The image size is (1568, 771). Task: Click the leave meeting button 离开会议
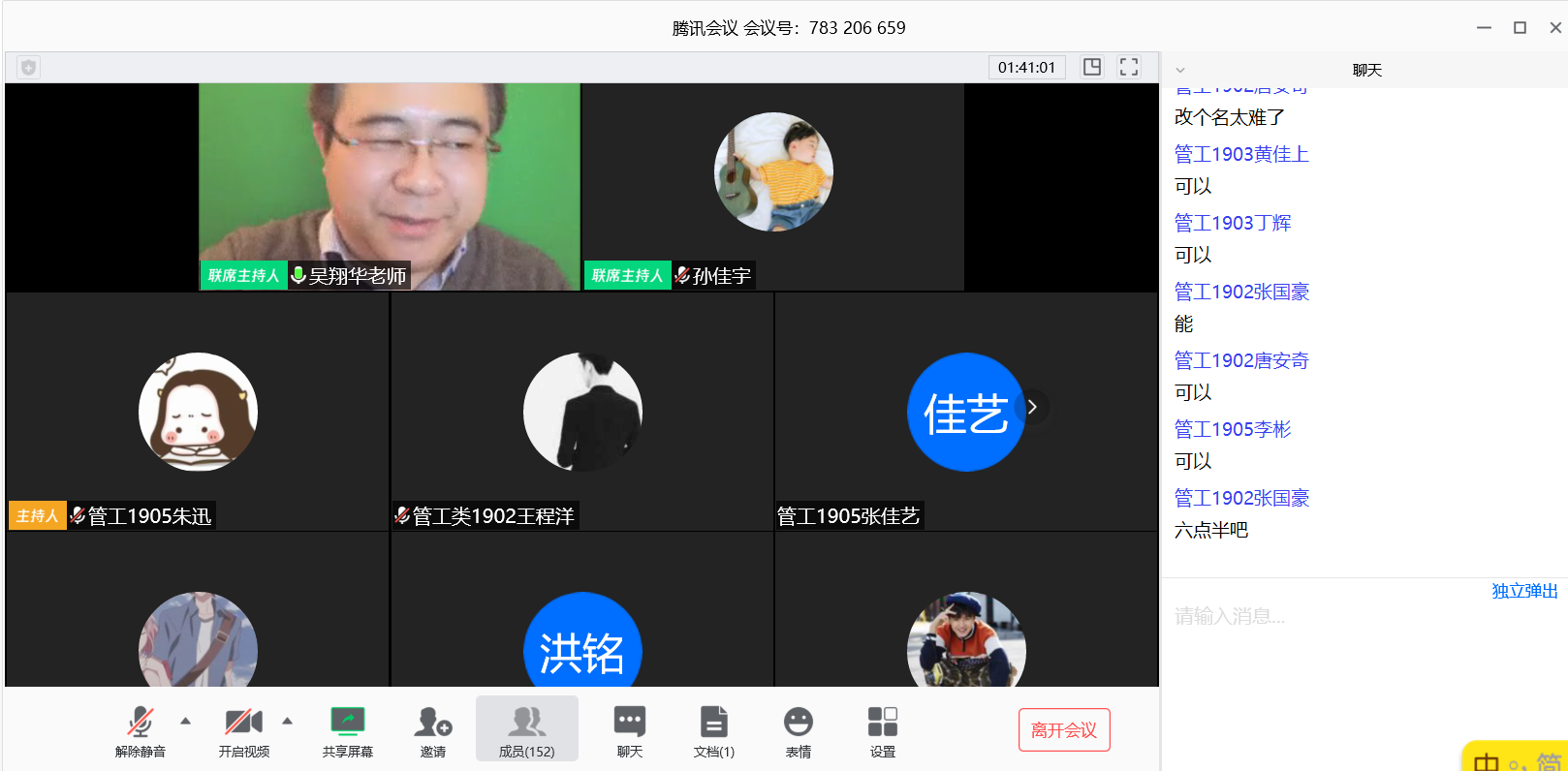point(1063,730)
